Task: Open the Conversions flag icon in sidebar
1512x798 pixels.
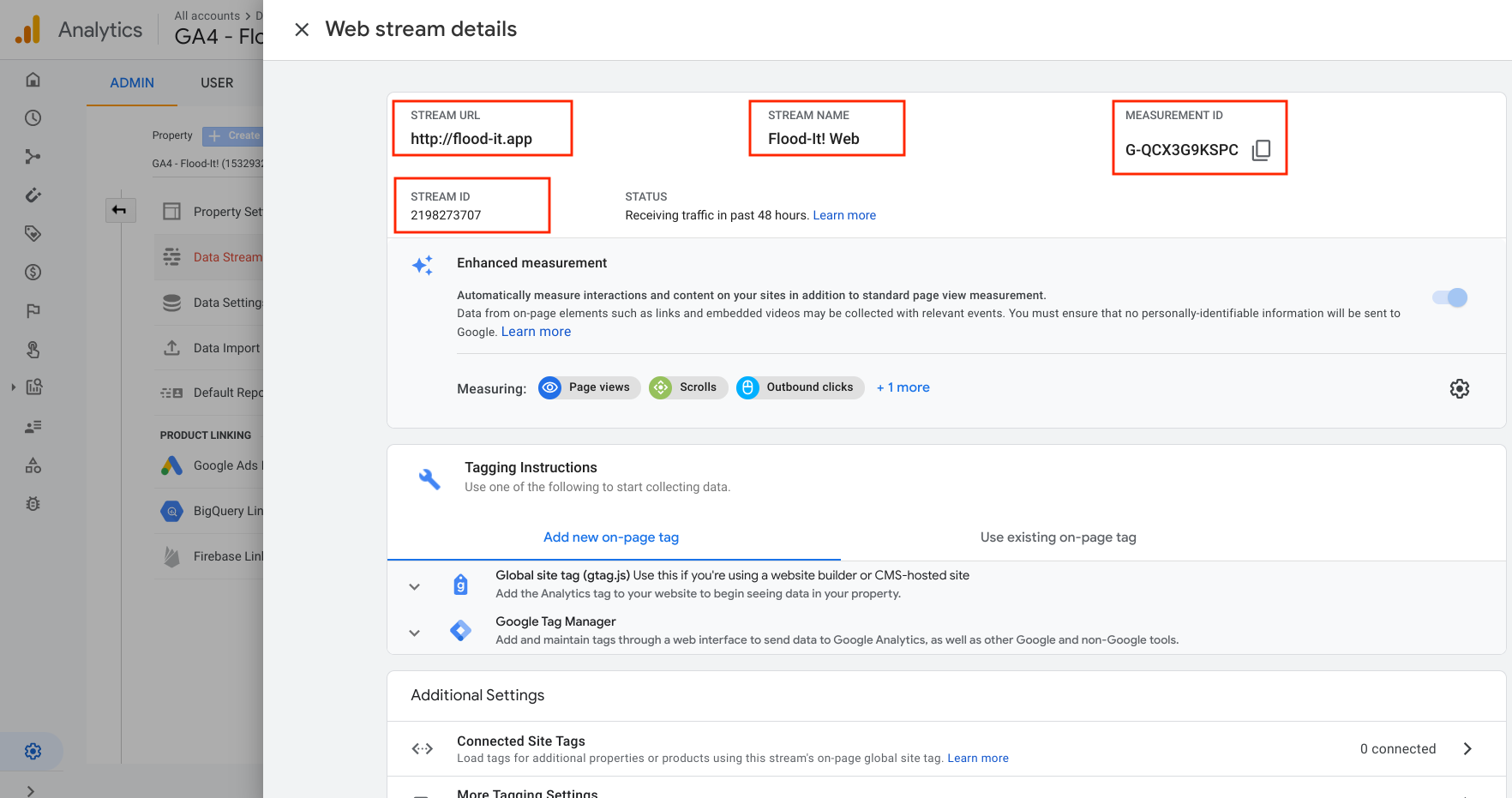Action: 33,311
